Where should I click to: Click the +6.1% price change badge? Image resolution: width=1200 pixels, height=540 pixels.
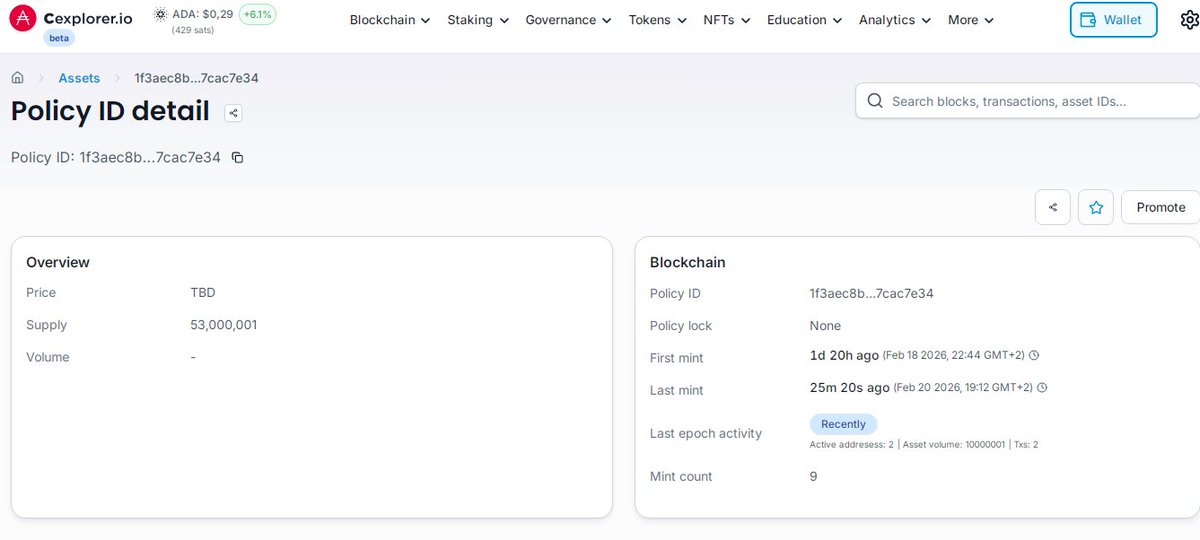(x=258, y=15)
